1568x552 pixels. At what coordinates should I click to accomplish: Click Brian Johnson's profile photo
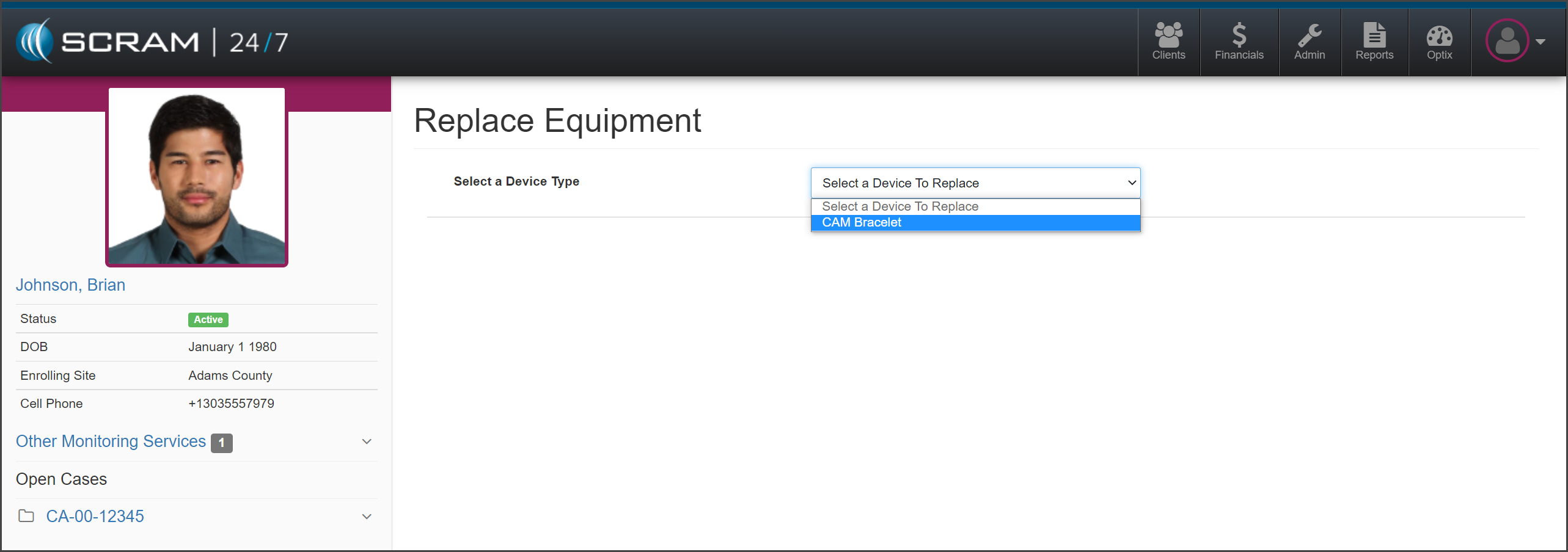tap(197, 177)
